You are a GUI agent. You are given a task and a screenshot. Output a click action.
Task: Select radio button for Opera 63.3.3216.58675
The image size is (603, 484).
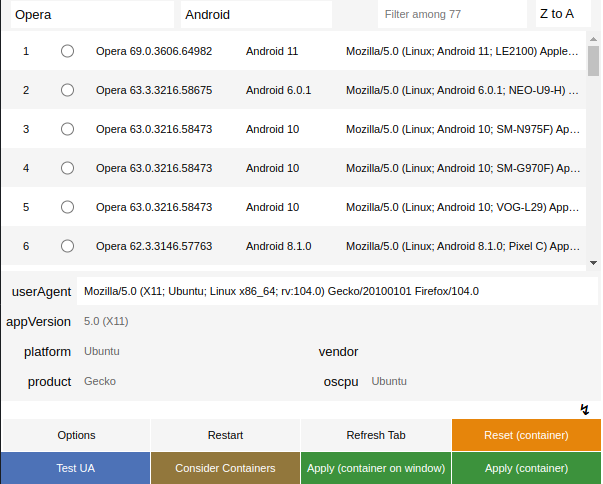(67, 90)
